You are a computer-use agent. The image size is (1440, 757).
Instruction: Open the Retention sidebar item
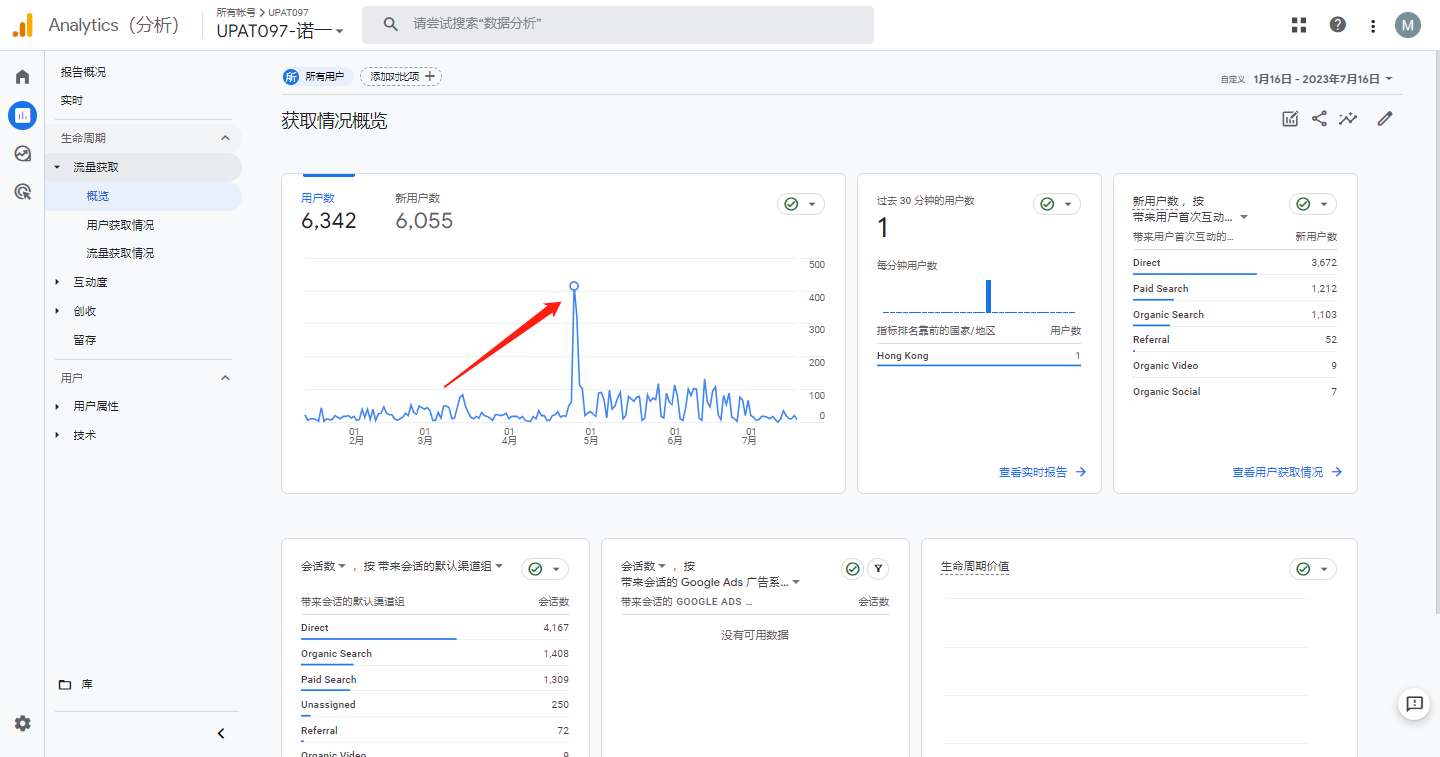click(x=85, y=340)
